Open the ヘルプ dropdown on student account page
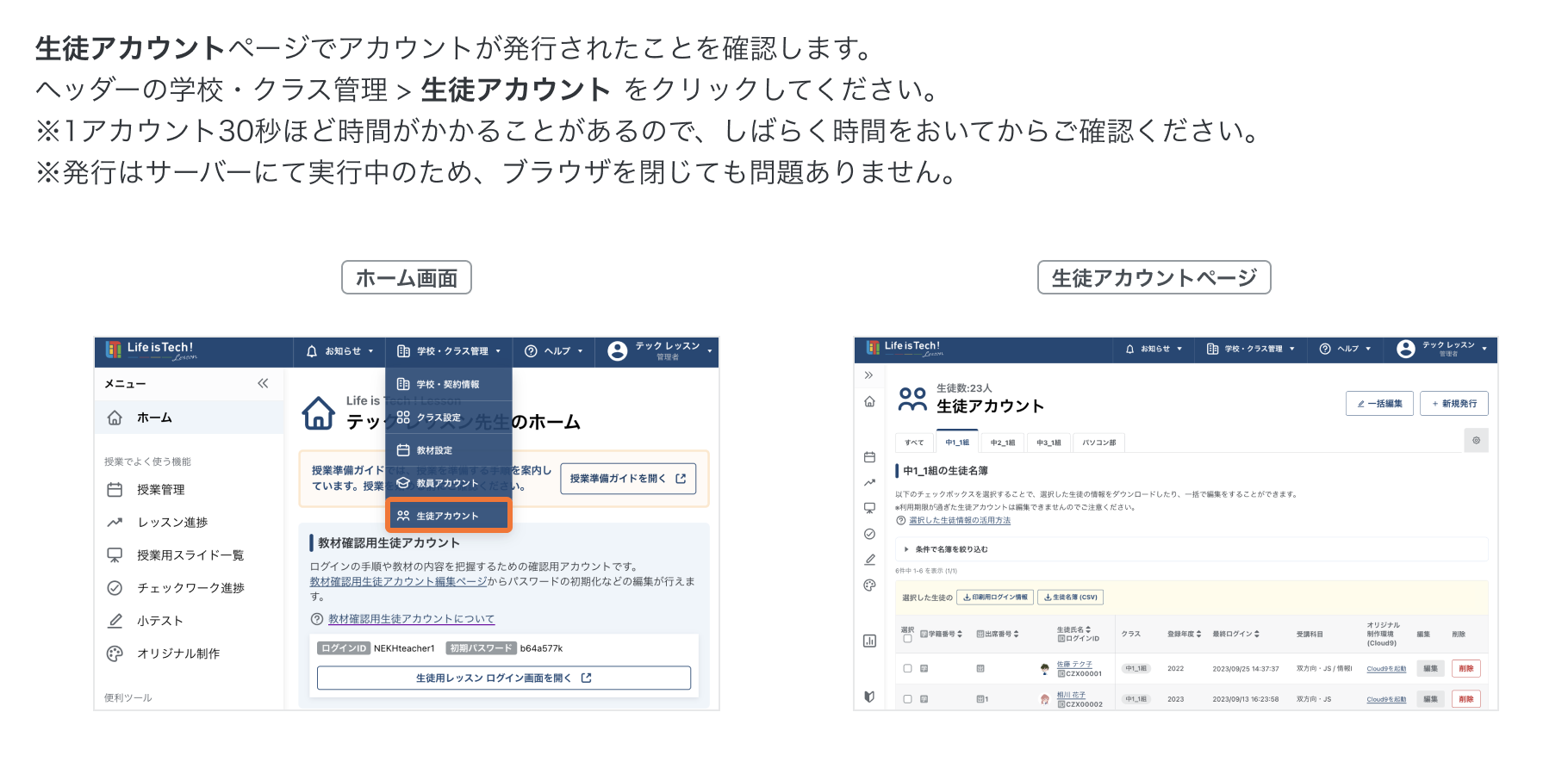Screen dimensions: 1568x768 pyautogui.click(x=1345, y=349)
